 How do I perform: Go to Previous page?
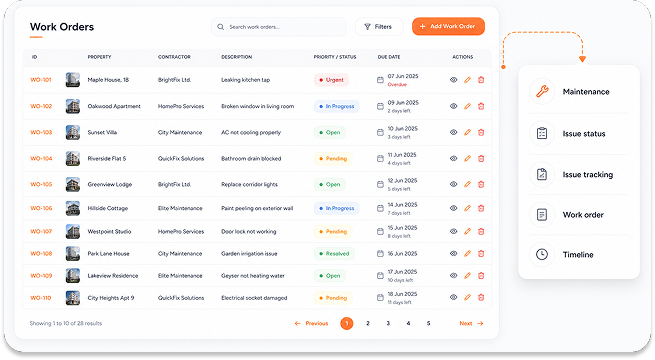pyautogui.click(x=312, y=323)
